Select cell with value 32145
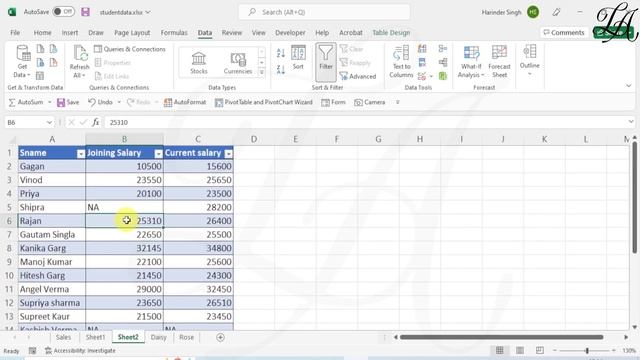Image resolution: width=640 pixels, height=360 pixels. pos(124,248)
